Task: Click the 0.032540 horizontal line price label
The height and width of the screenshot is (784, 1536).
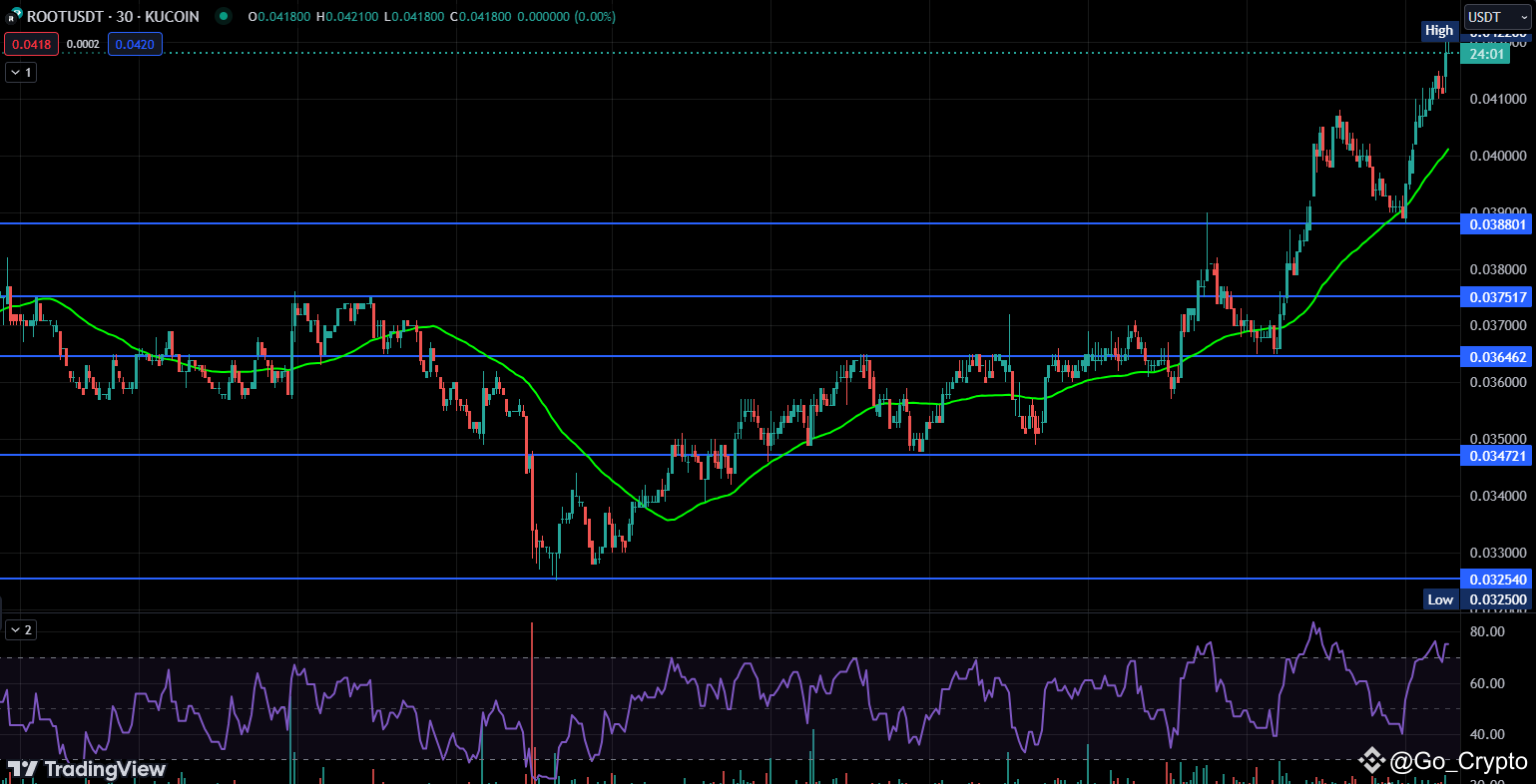Action: coord(1498,580)
